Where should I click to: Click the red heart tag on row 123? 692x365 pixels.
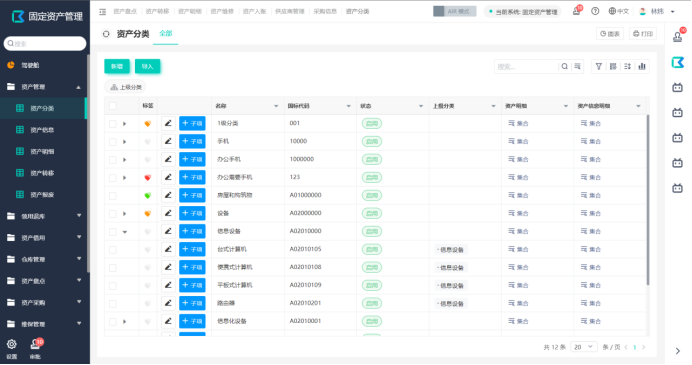[147, 178]
